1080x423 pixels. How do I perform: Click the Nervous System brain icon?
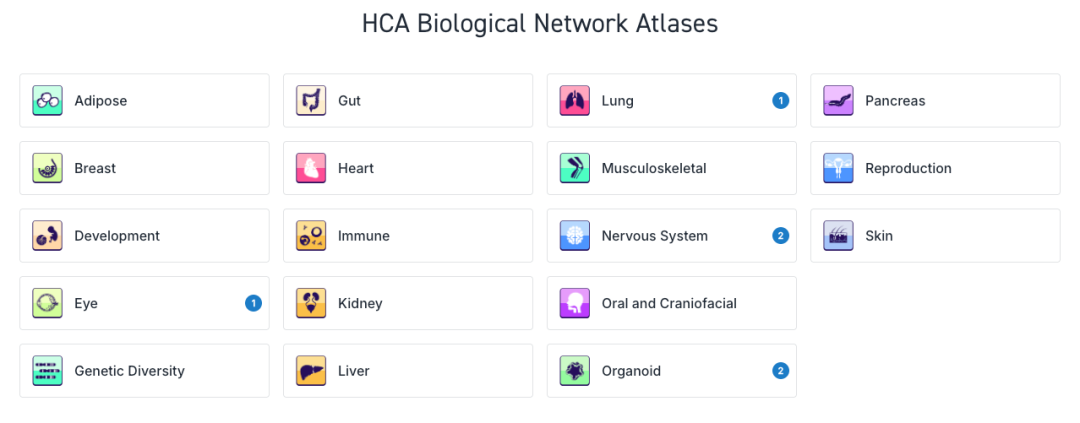coord(575,236)
